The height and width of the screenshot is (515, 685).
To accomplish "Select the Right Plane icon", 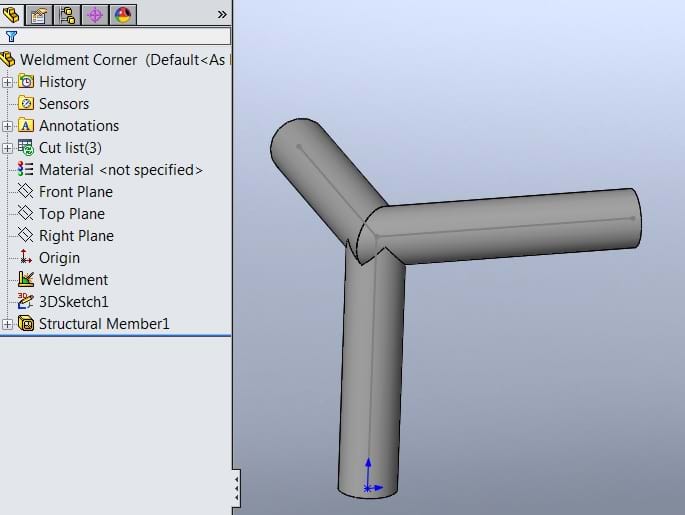I will click(26, 236).
